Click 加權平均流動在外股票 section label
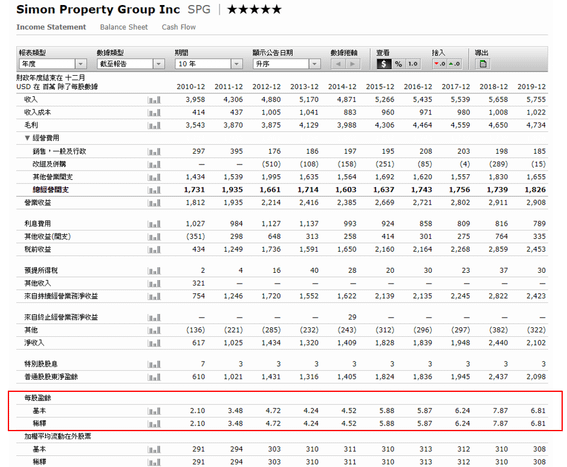This screenshot has height=467, width=567. pos(57,437)
